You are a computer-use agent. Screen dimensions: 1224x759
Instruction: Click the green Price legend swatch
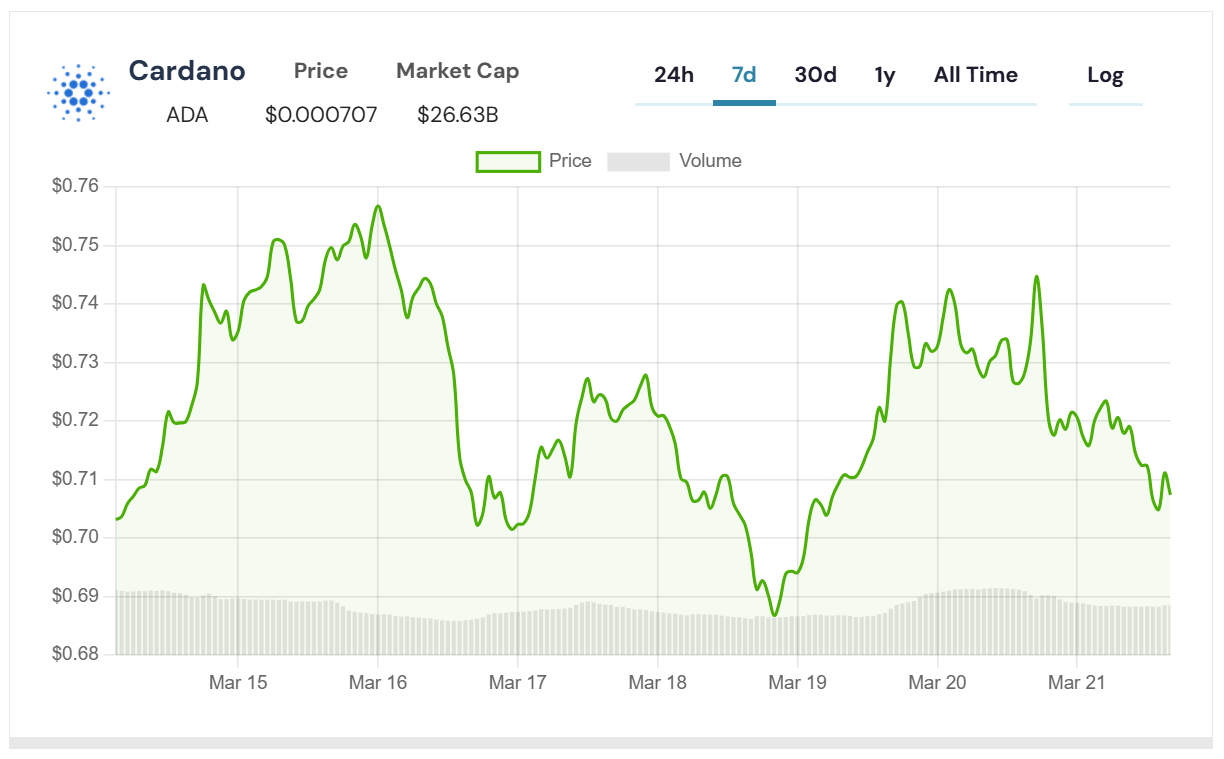[508, 161]
